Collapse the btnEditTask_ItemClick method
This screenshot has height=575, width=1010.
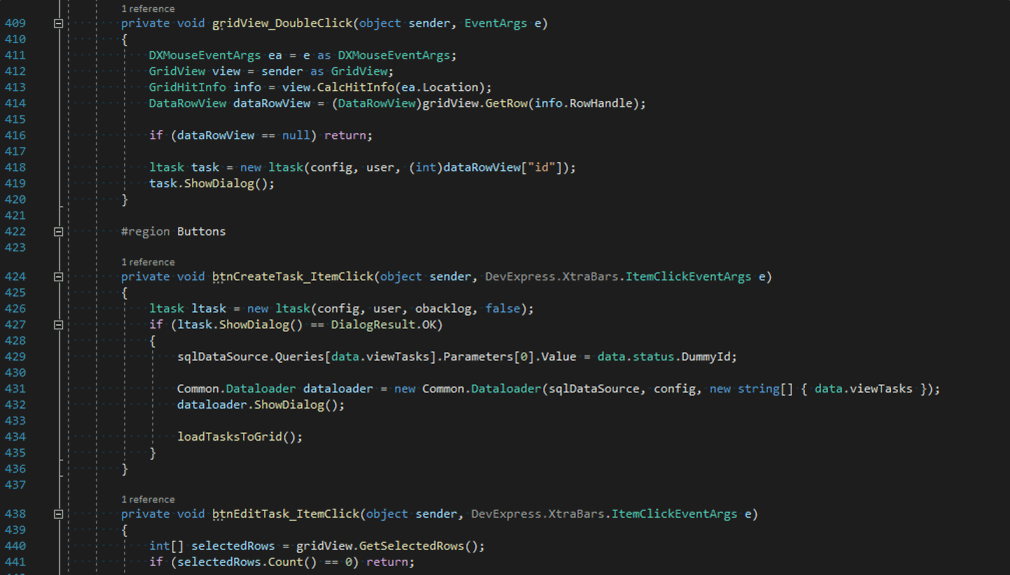coord(58,514)
